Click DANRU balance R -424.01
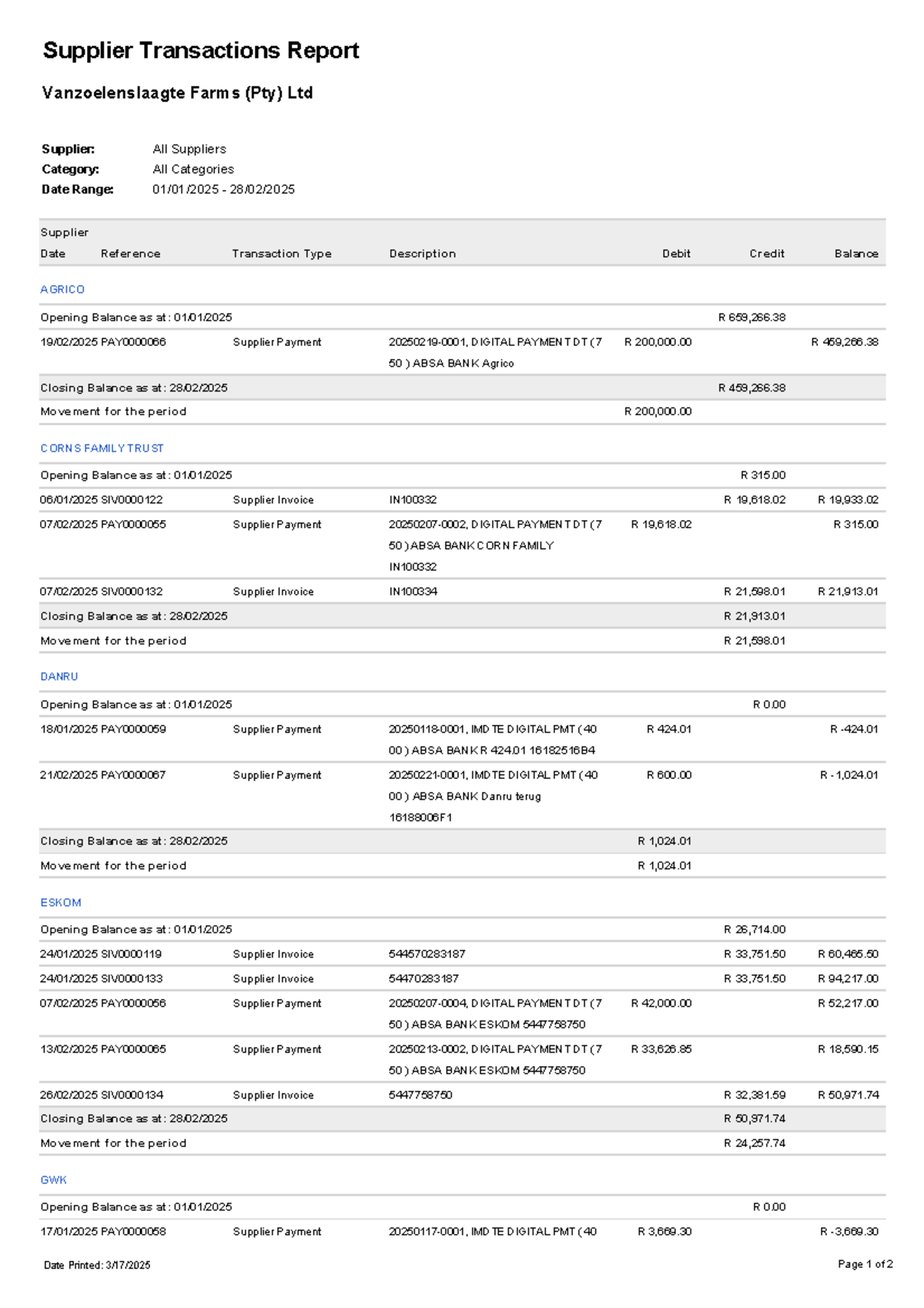 tap(854, 729)
